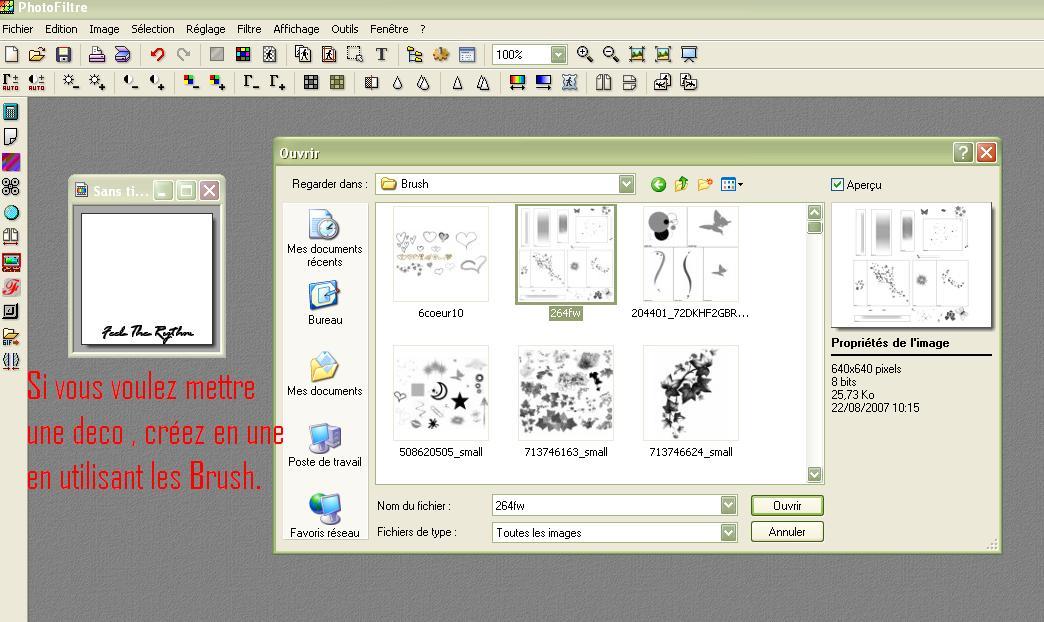Go up one folder level in Ouvrir dialog
The image size is (1044, 622).
coord(681,184)
